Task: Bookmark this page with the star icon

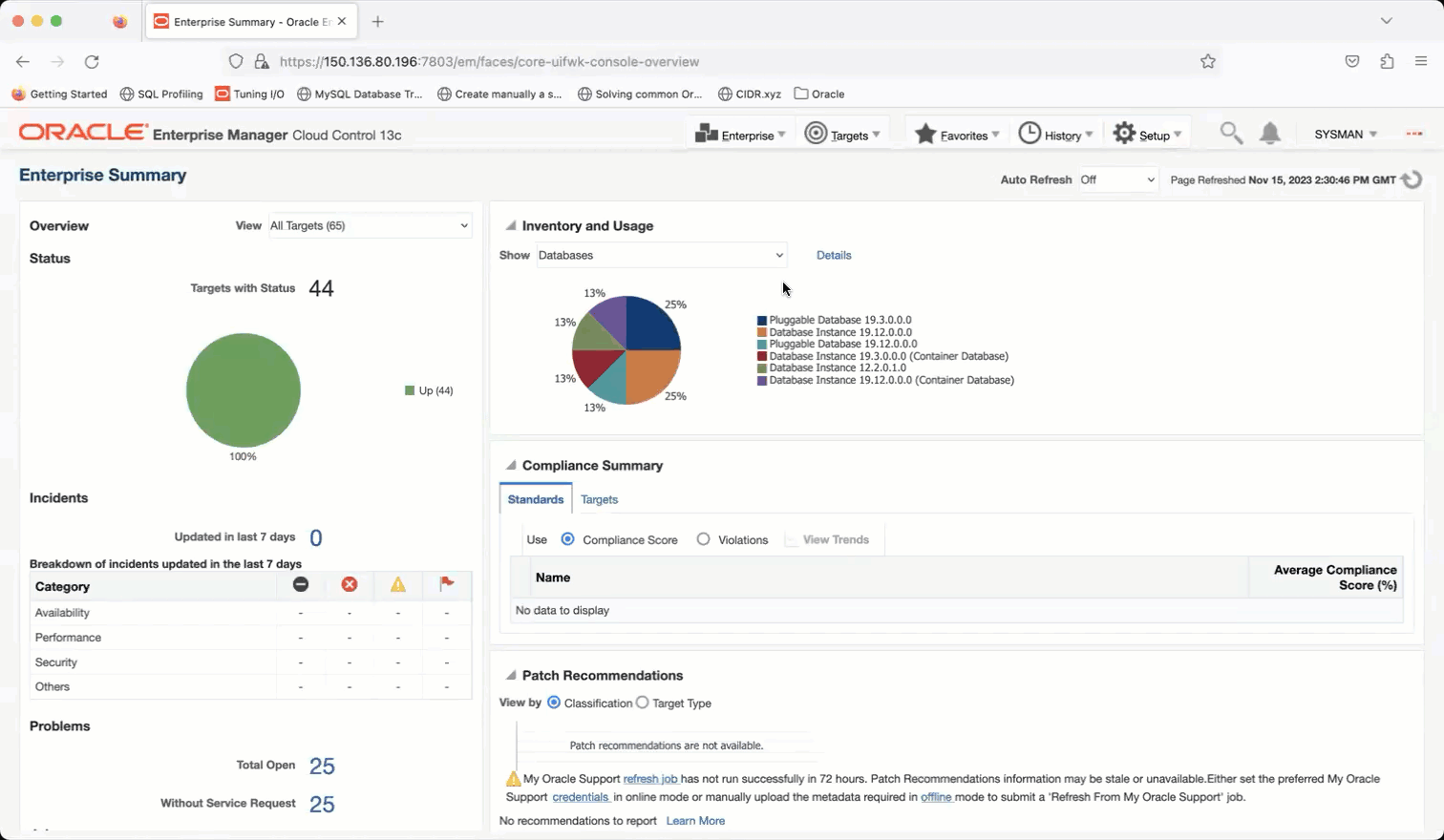Action: tap(1208, 61)
